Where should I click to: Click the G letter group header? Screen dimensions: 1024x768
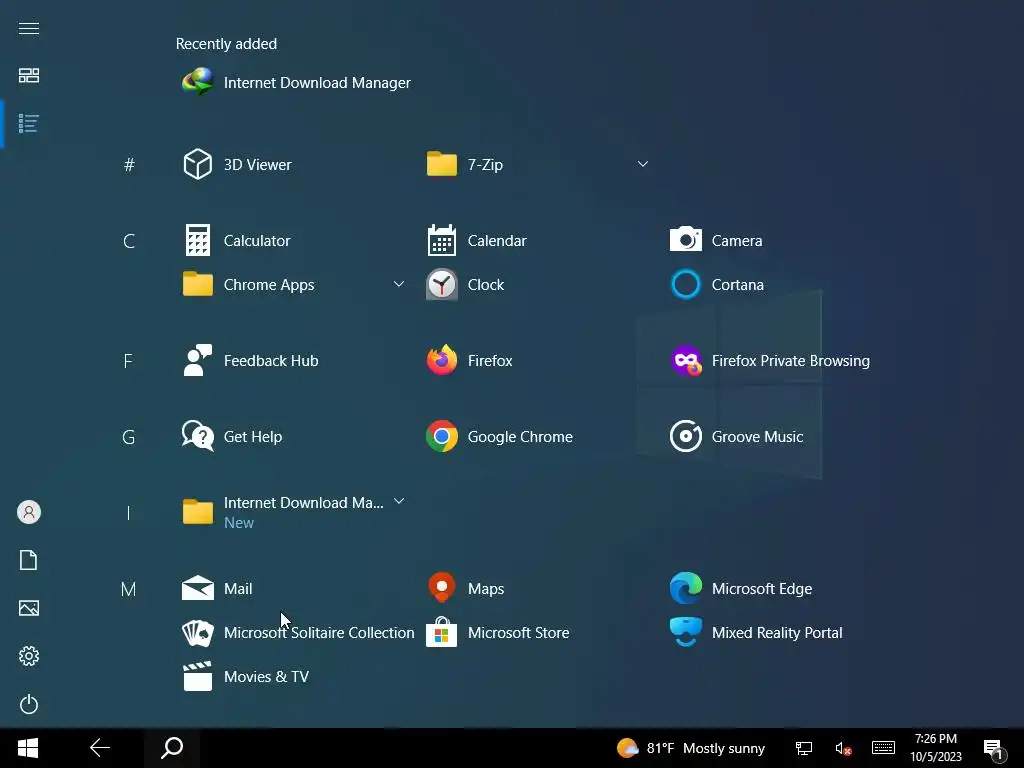point(129,437)
